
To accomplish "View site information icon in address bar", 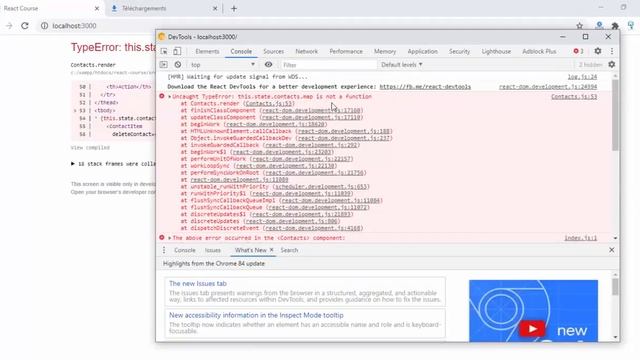I will point(44,26).
